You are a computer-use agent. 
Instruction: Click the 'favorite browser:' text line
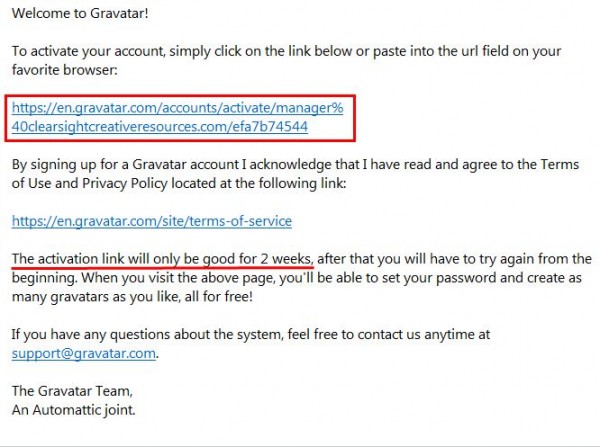(x=64, y=70)
